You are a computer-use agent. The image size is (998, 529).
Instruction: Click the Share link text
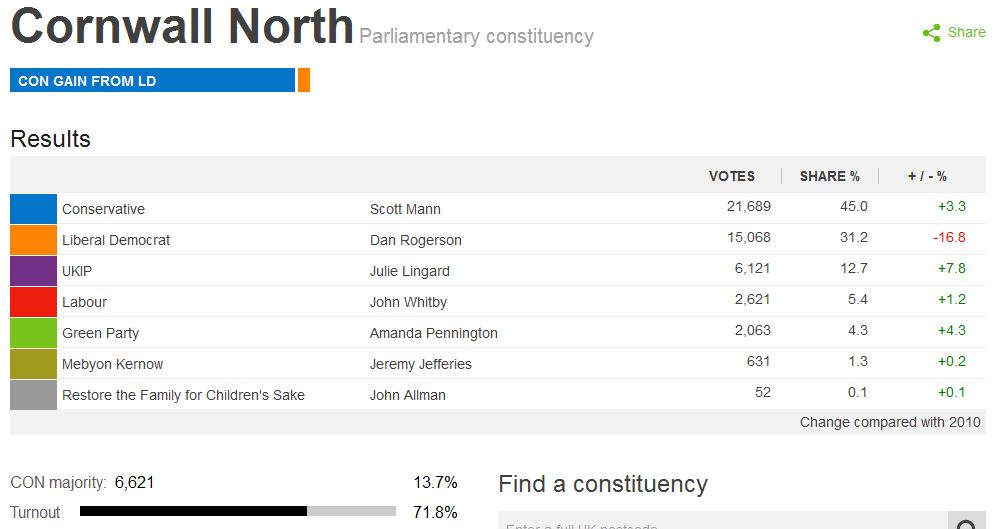click(x=966, y=32)
